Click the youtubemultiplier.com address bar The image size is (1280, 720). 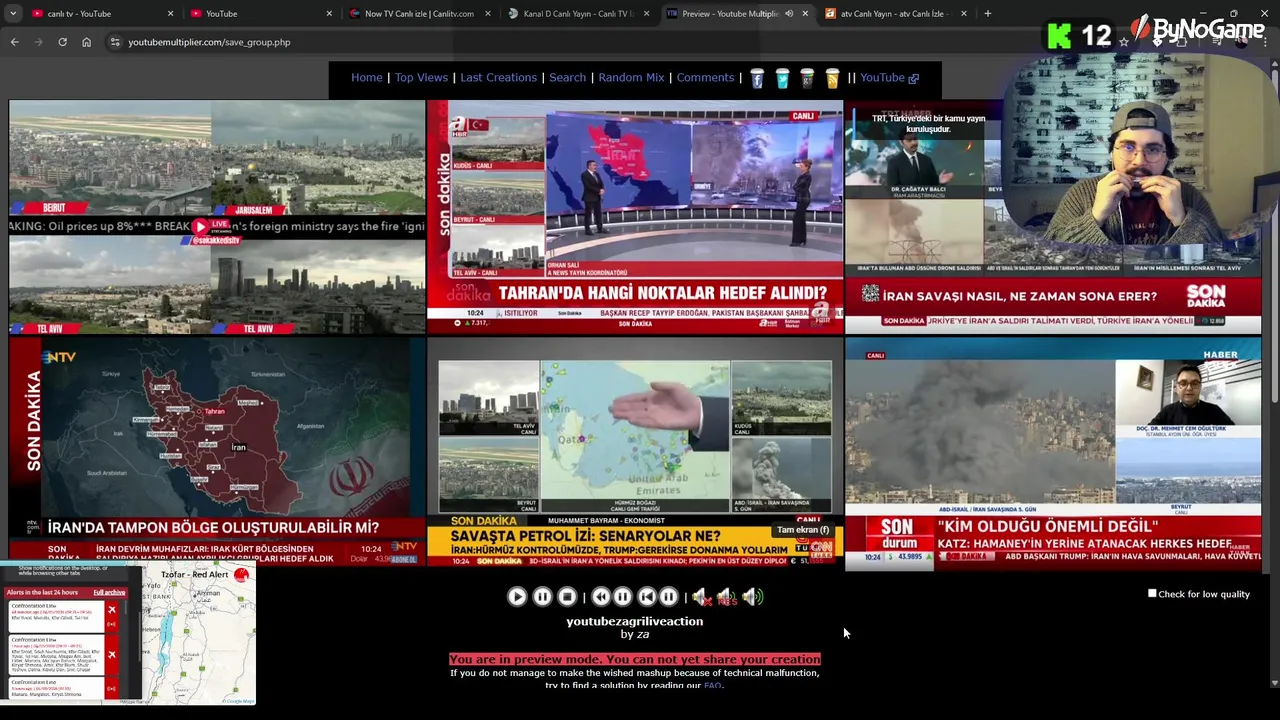(x=600, y=42)
